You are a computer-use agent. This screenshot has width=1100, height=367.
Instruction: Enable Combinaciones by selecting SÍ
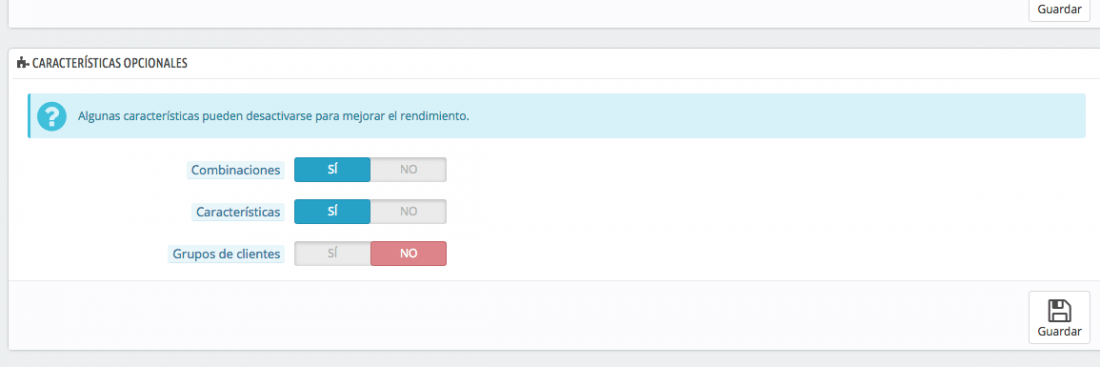tap(333, 170)
